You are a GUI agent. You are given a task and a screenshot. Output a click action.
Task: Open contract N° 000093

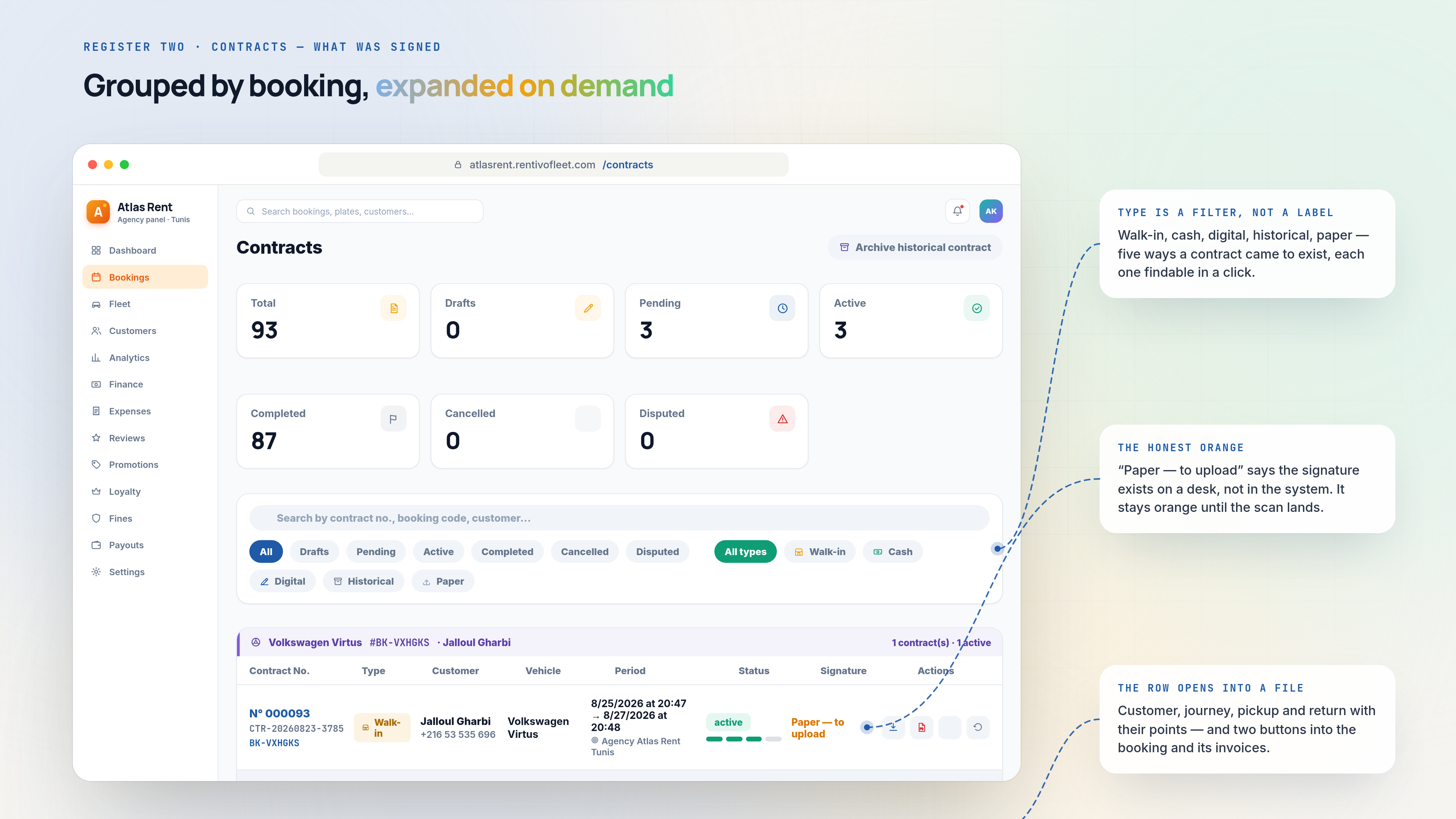pyautogui.click(x=279, y=713)
